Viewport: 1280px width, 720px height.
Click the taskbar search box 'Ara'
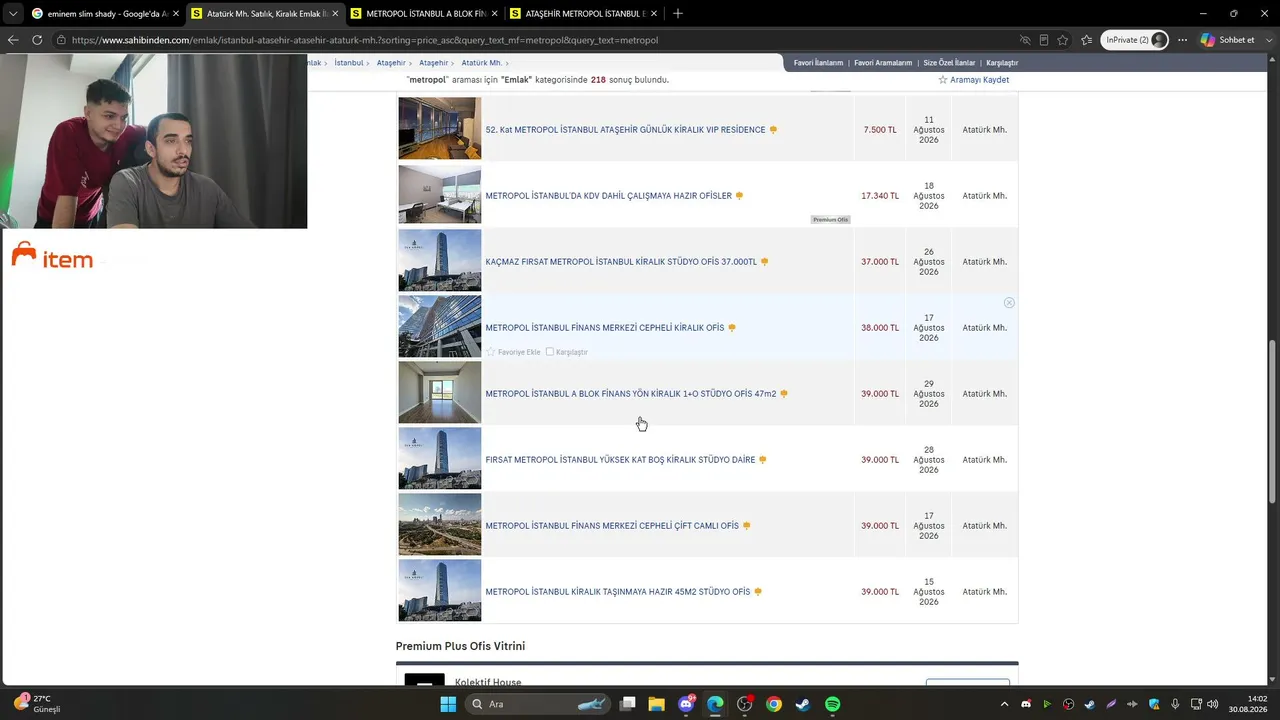pos(538,704)
